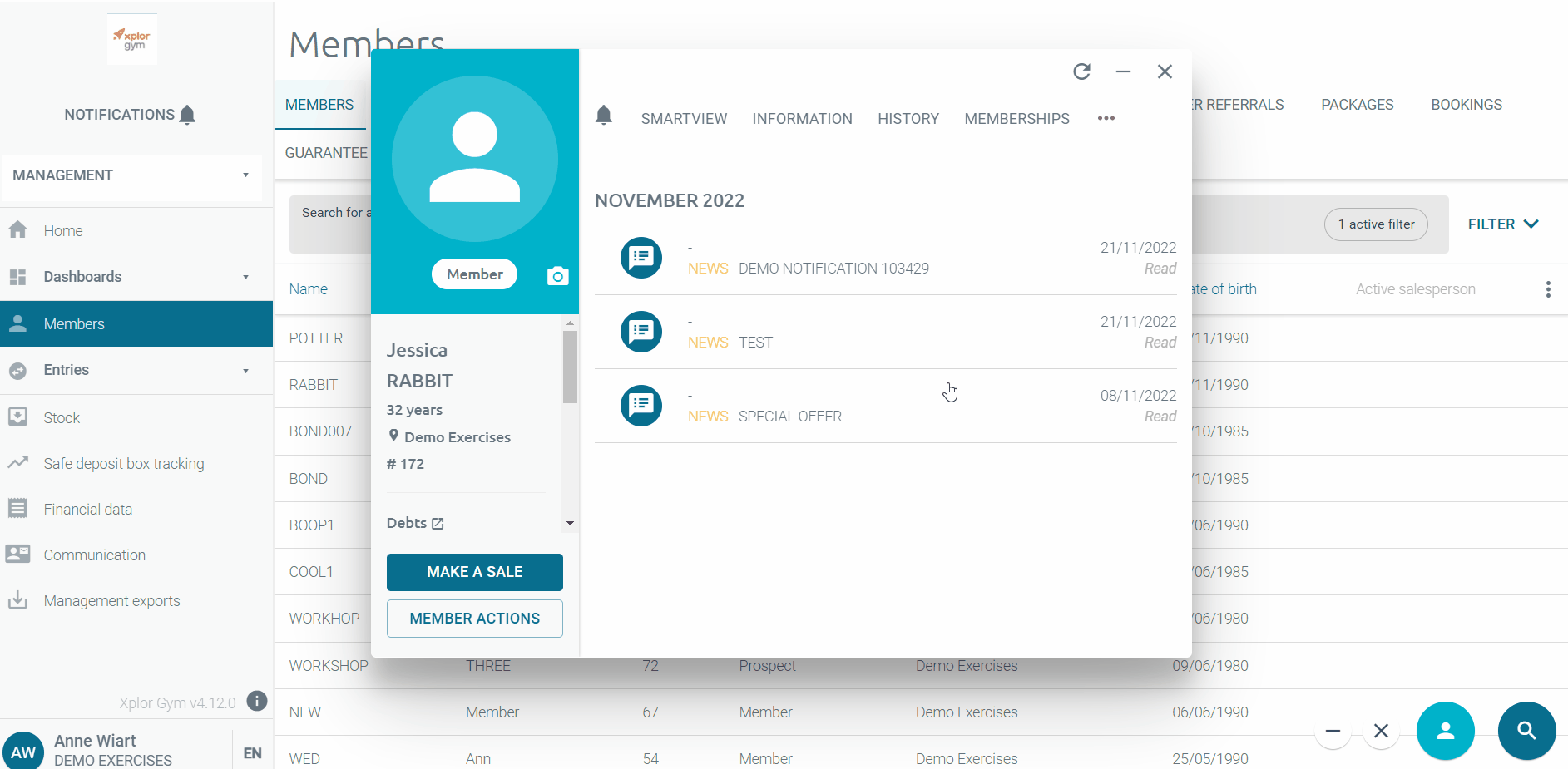1568x769 pixels.
Task: Click the round search button
Action: click(1526, 731)
